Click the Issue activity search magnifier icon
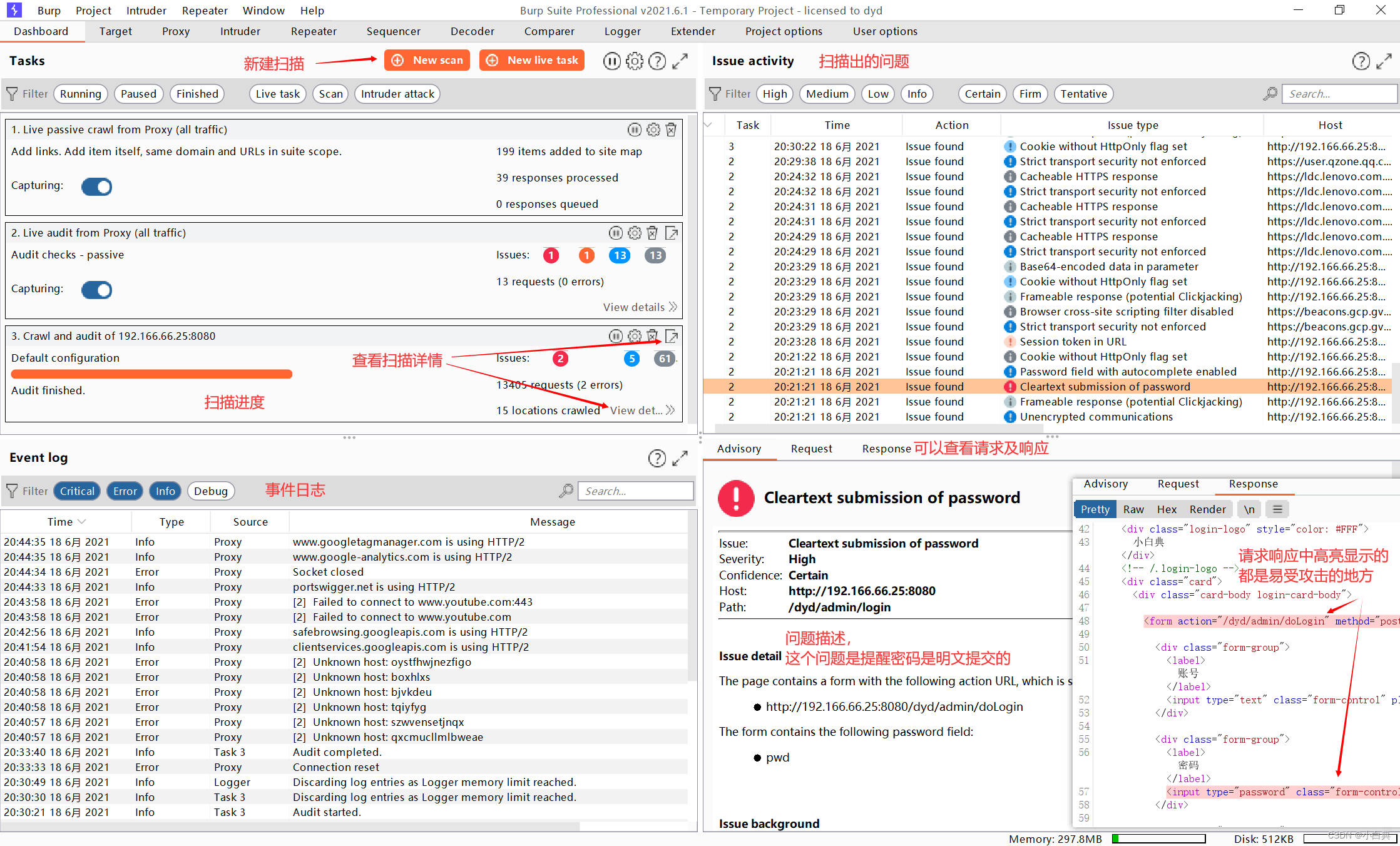The width and height of the screenshot is (1400, 846). coord(1270,94)
